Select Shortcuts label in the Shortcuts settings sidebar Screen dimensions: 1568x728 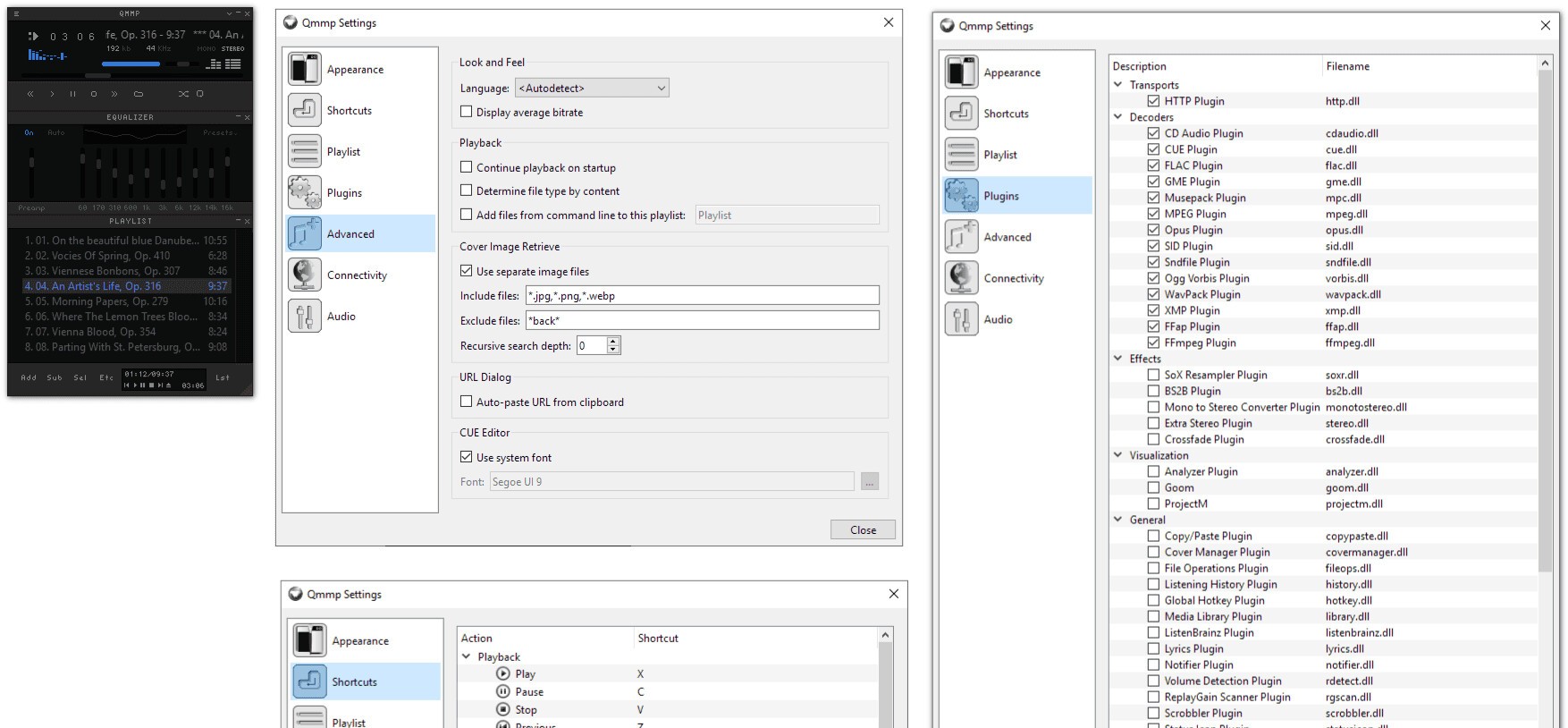pyautogui.click(x=354, y=681)
